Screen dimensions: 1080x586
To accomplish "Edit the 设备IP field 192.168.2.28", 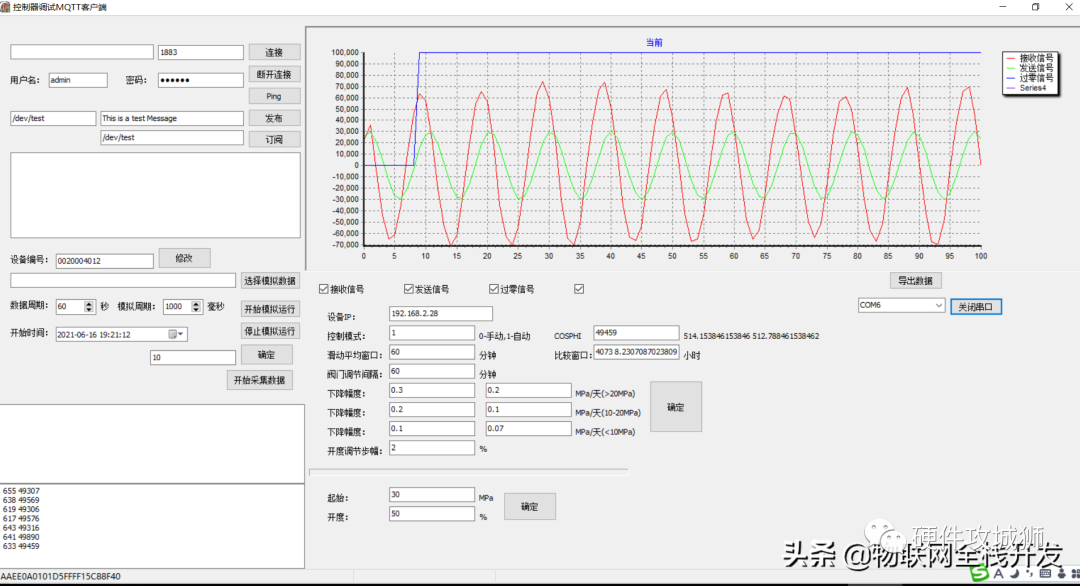I will click(x=441, y=313).
